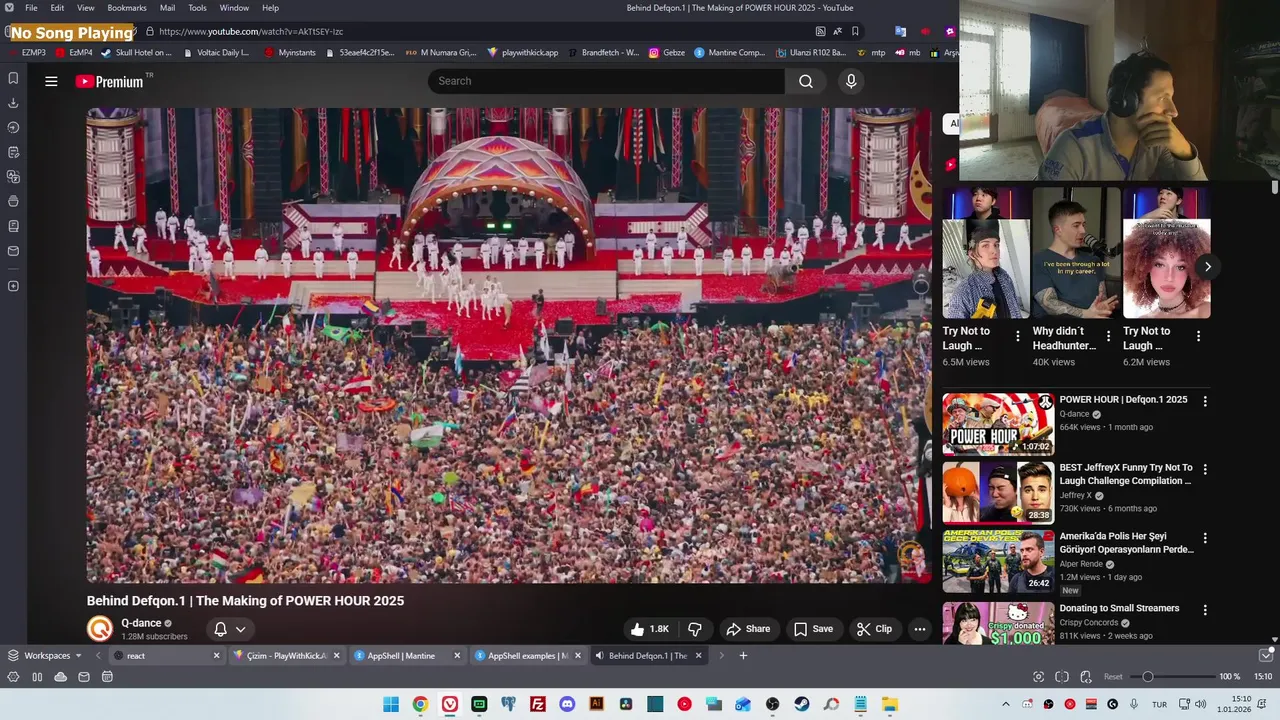Open the Translate side panel icon

tap(13, 177)
